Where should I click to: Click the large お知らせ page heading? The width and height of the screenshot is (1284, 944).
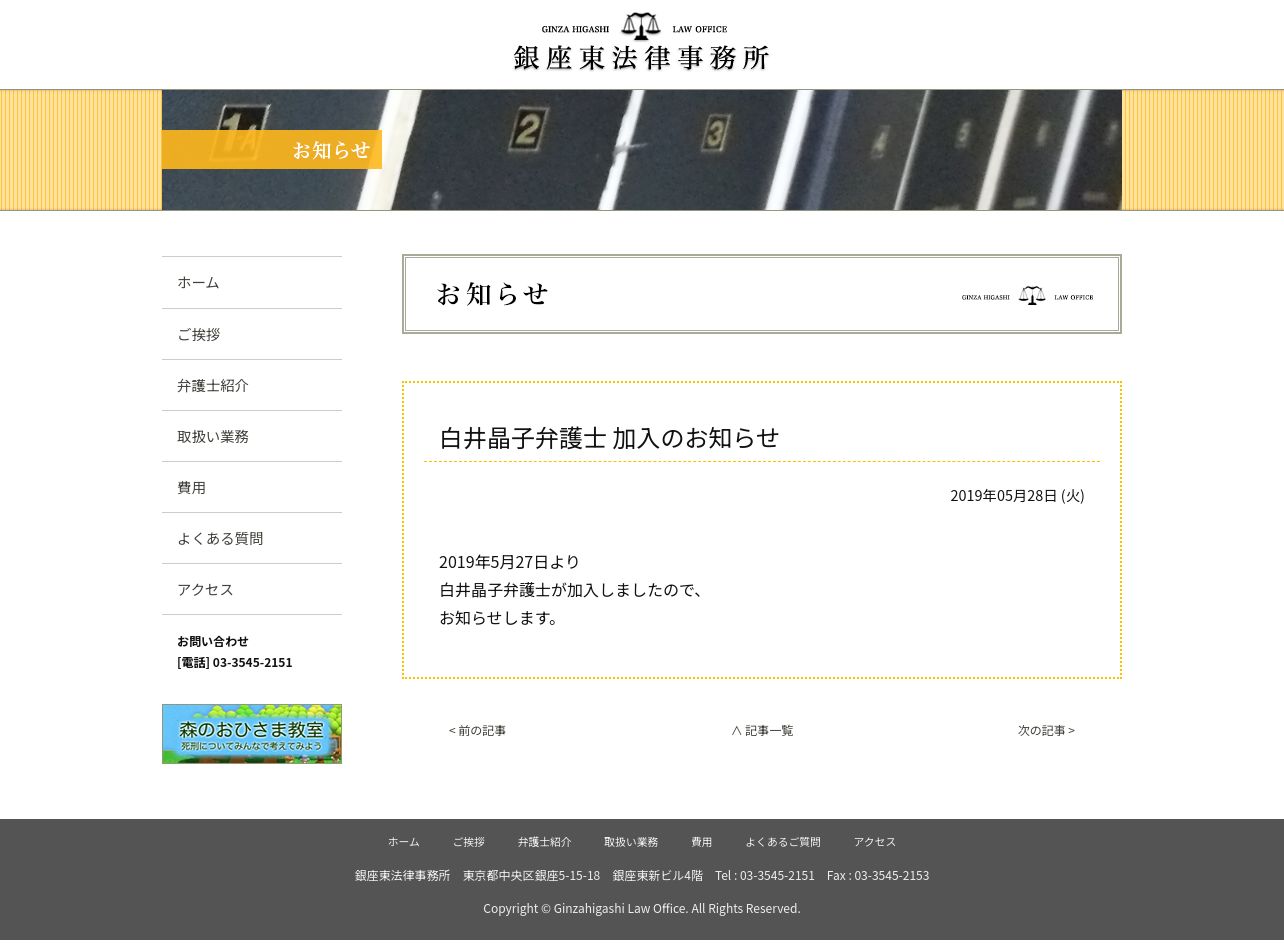(x=493, y=294)
